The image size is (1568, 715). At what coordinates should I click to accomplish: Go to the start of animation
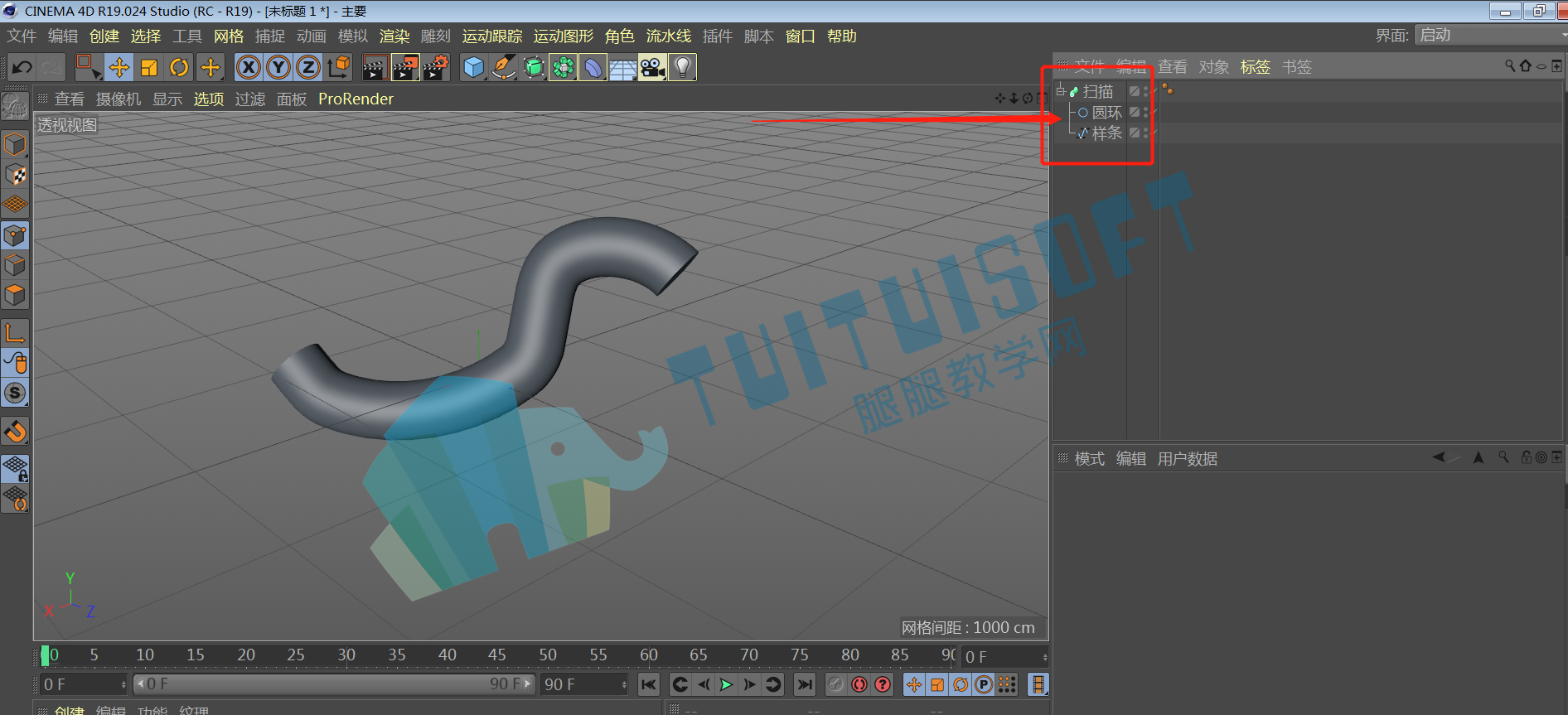coord(649,684)
